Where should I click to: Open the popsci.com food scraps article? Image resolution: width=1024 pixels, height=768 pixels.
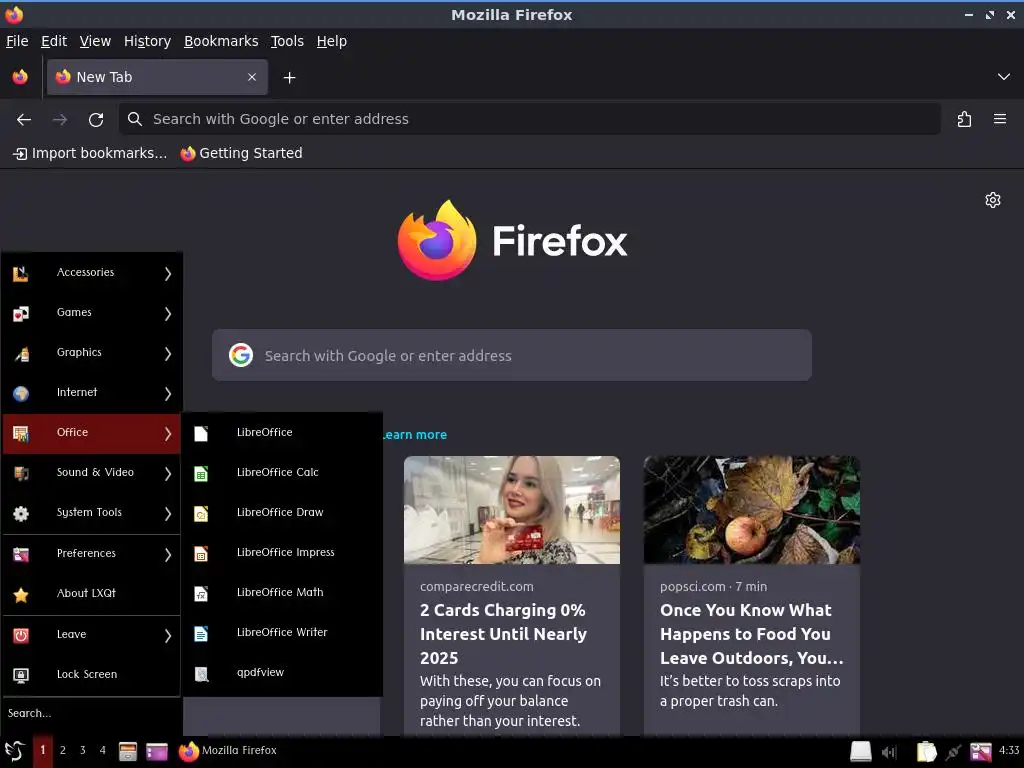tap(751, 634)
